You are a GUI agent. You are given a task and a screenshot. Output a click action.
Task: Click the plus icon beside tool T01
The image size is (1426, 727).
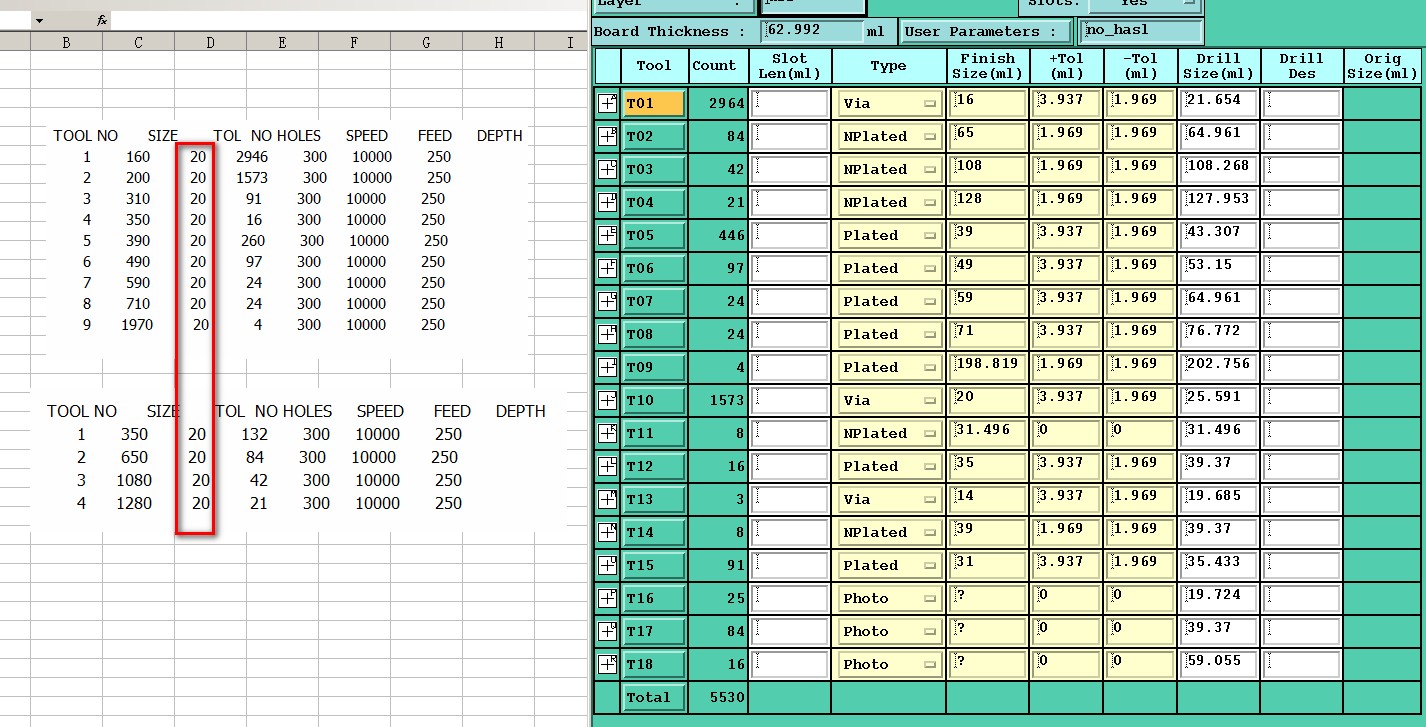click(607, 103)
